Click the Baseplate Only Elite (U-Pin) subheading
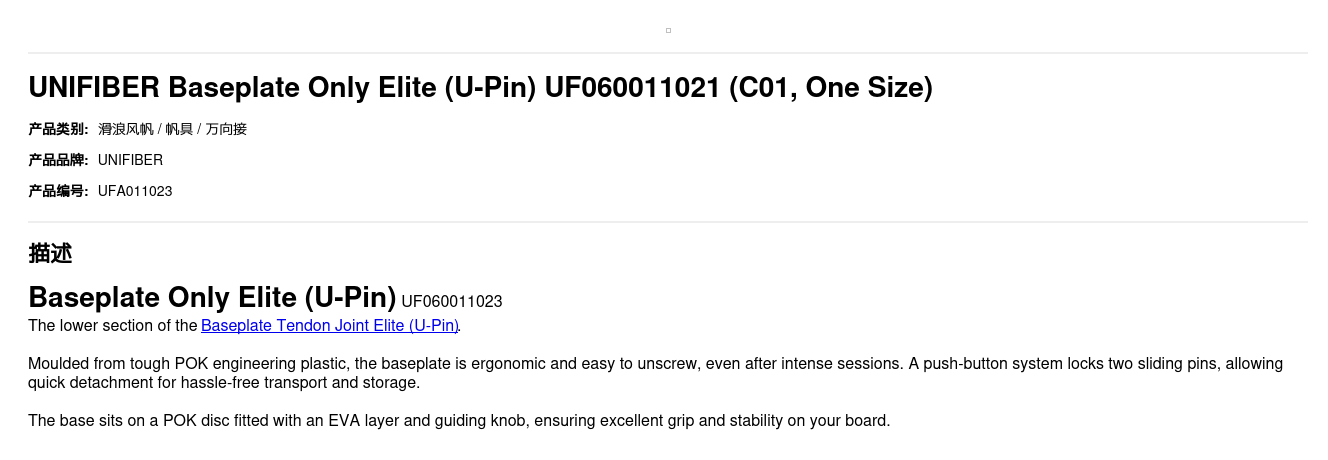The width and height of the screenshot is (1328, 460). pyautogui.click(x=212, y=298)
